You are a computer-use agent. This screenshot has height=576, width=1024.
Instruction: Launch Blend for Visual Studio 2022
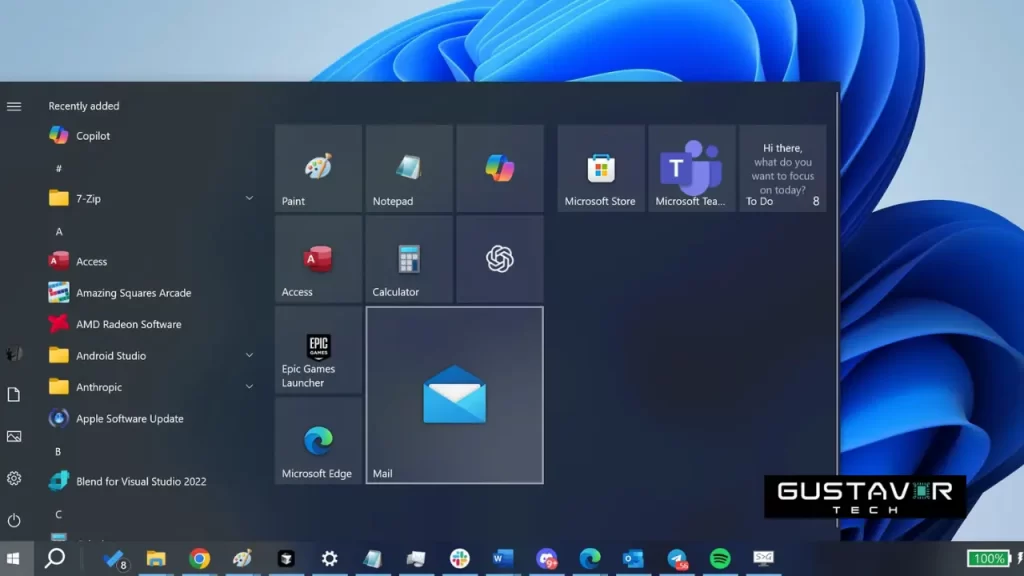(x=152, y=481)
